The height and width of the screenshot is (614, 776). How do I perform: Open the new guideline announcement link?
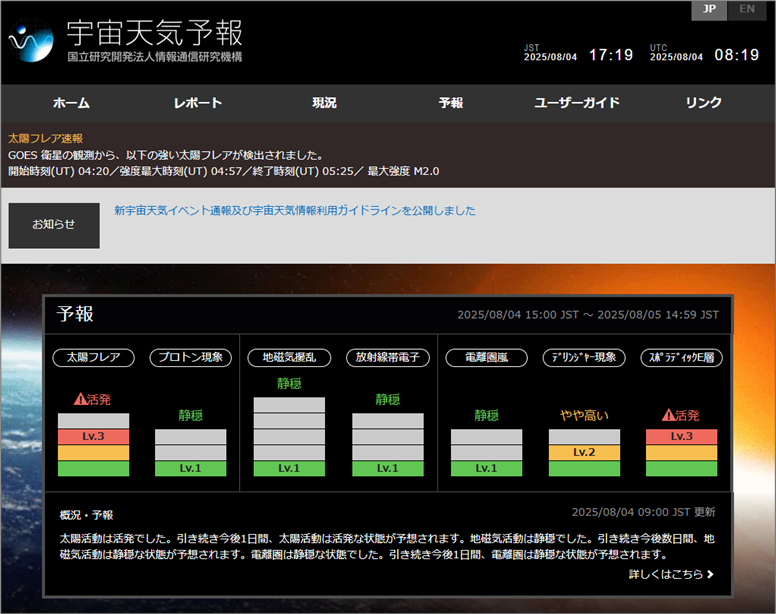pos(295,211)
